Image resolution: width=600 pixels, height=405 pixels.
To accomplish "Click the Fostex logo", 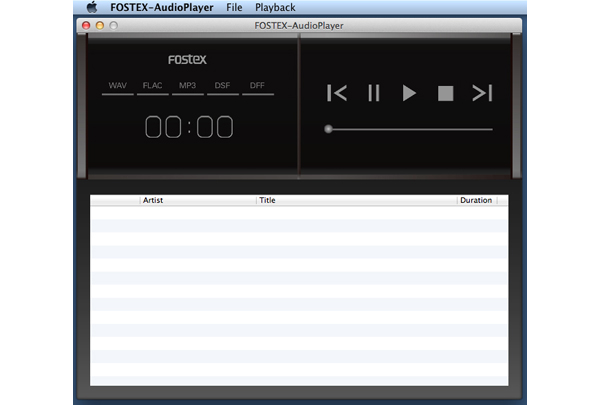I will click(x=187, y=59).
